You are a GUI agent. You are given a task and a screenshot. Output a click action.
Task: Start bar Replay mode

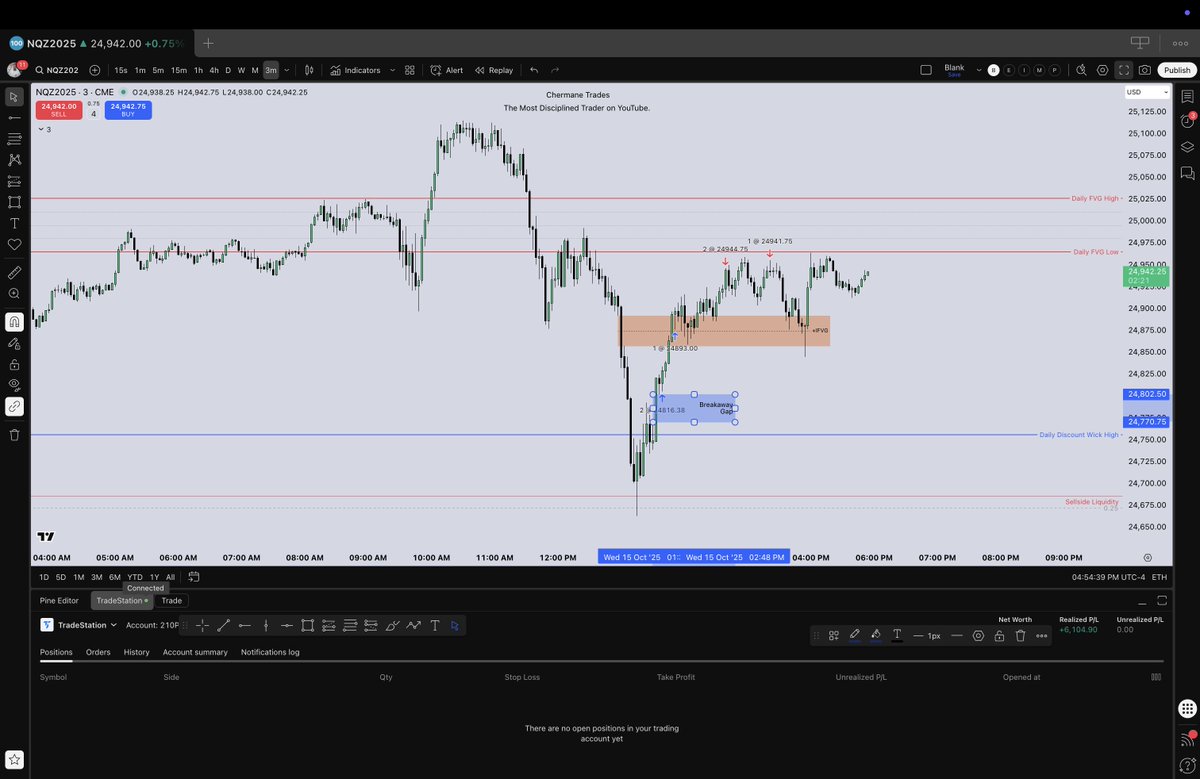point(494,70)
